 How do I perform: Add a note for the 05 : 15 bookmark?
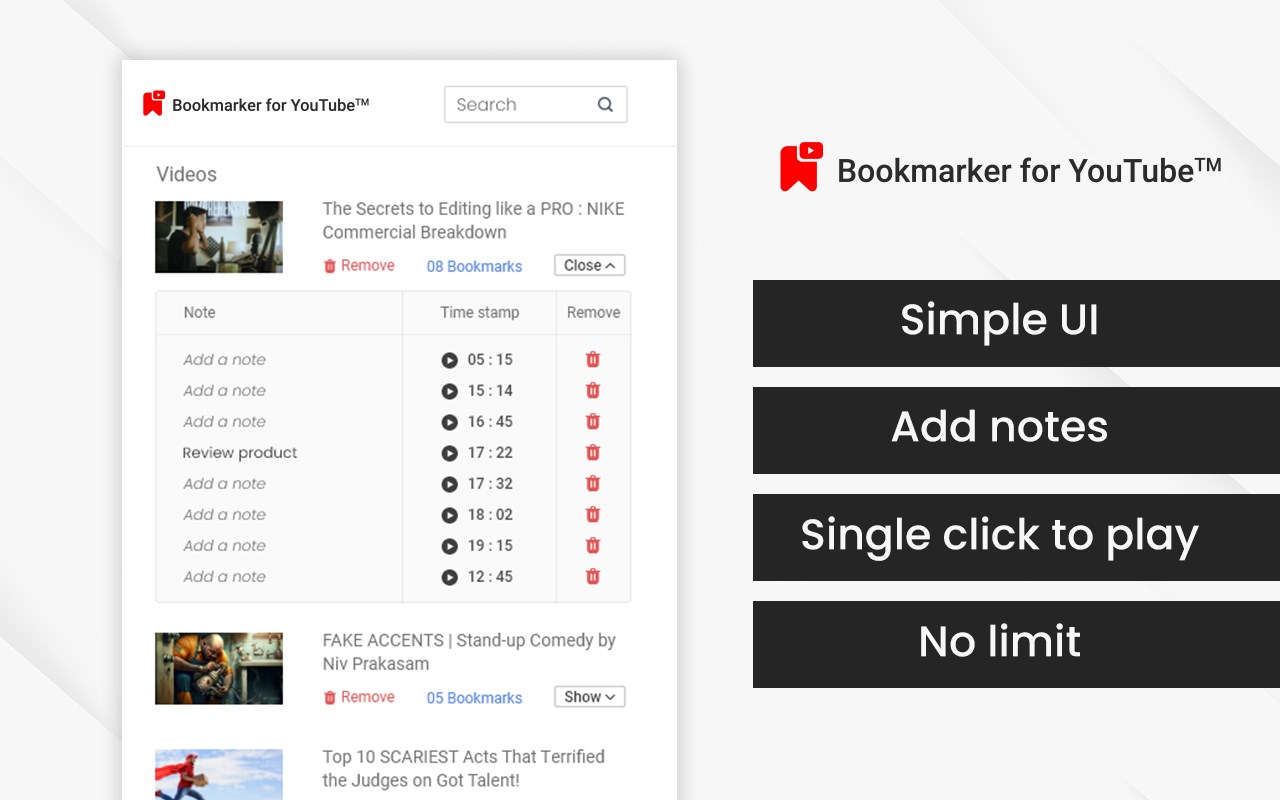coord(225,359)
